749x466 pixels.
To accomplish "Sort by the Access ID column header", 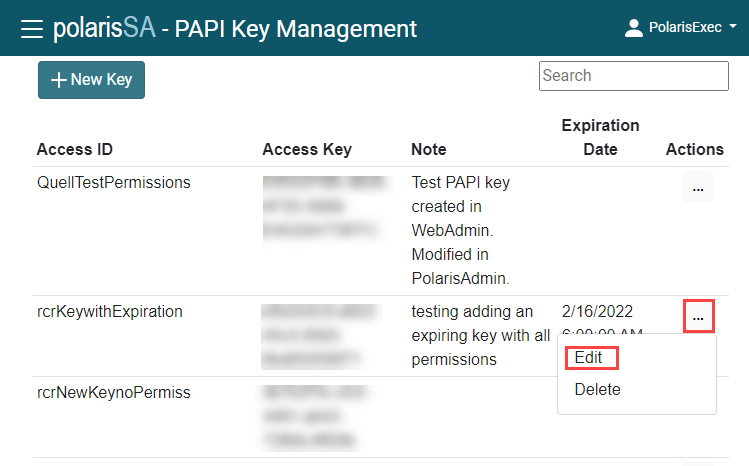I will click(x=75, y=149).
